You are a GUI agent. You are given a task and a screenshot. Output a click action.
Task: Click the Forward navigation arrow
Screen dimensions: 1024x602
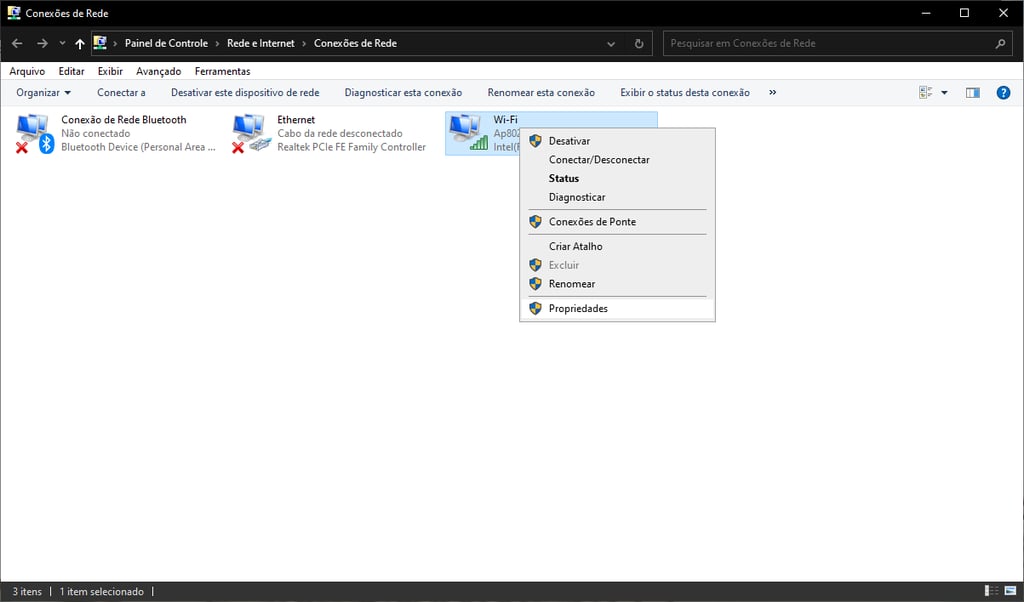[x=42, y=43]
